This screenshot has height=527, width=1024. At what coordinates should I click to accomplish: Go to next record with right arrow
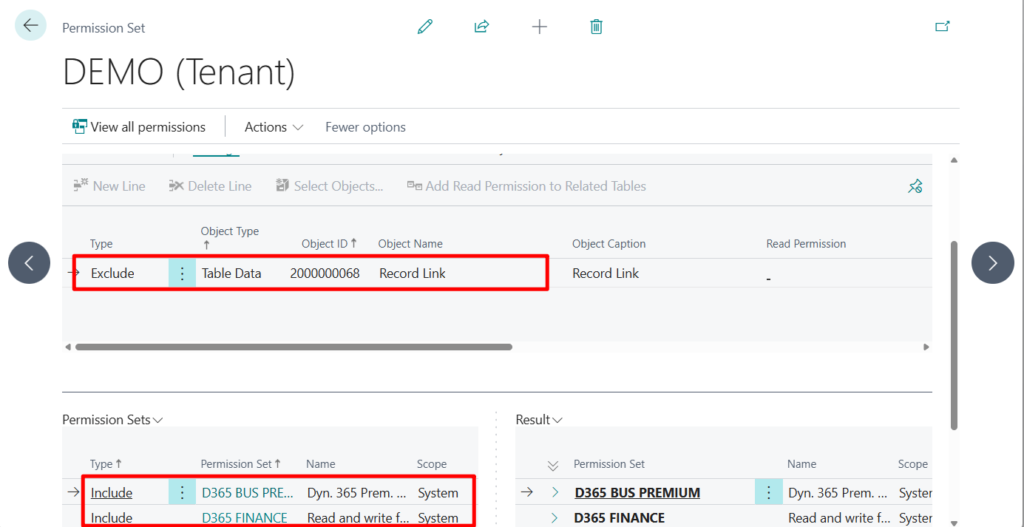(992, 263)
